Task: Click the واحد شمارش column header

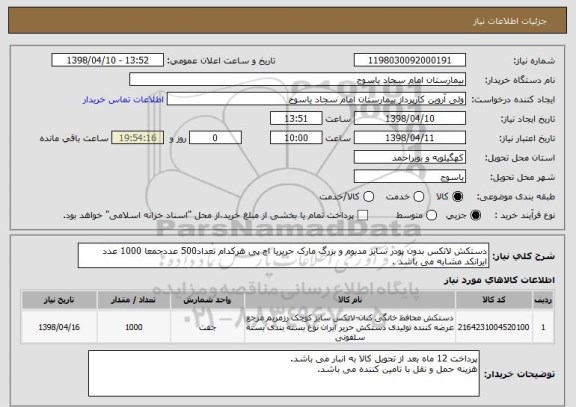Action: (x=207, y=300)
